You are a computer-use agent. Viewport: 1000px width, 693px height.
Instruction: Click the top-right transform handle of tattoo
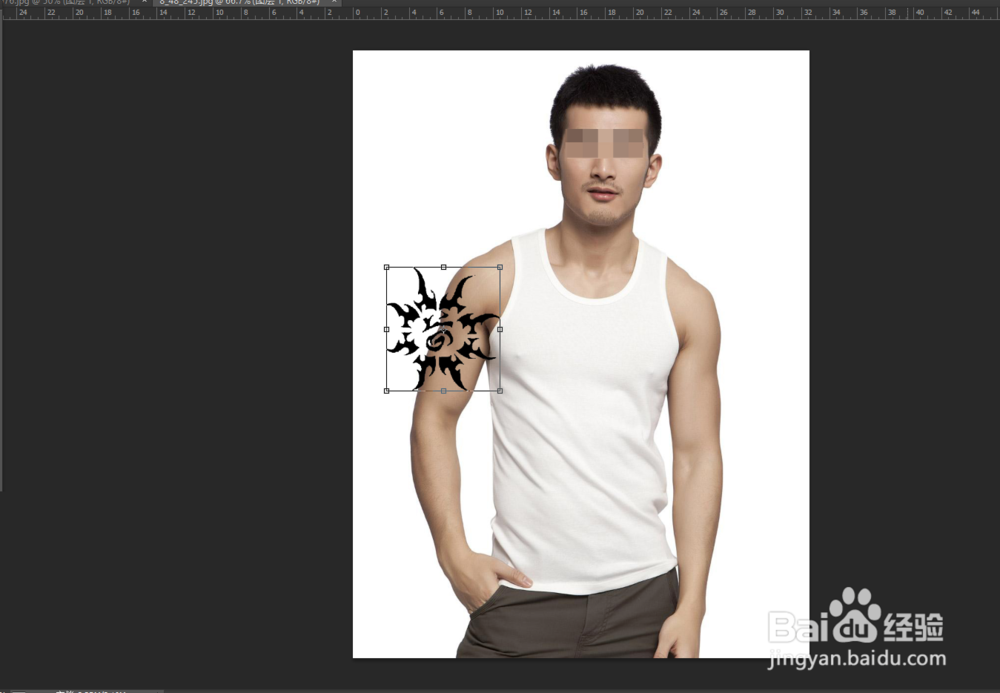pos(500,267)
